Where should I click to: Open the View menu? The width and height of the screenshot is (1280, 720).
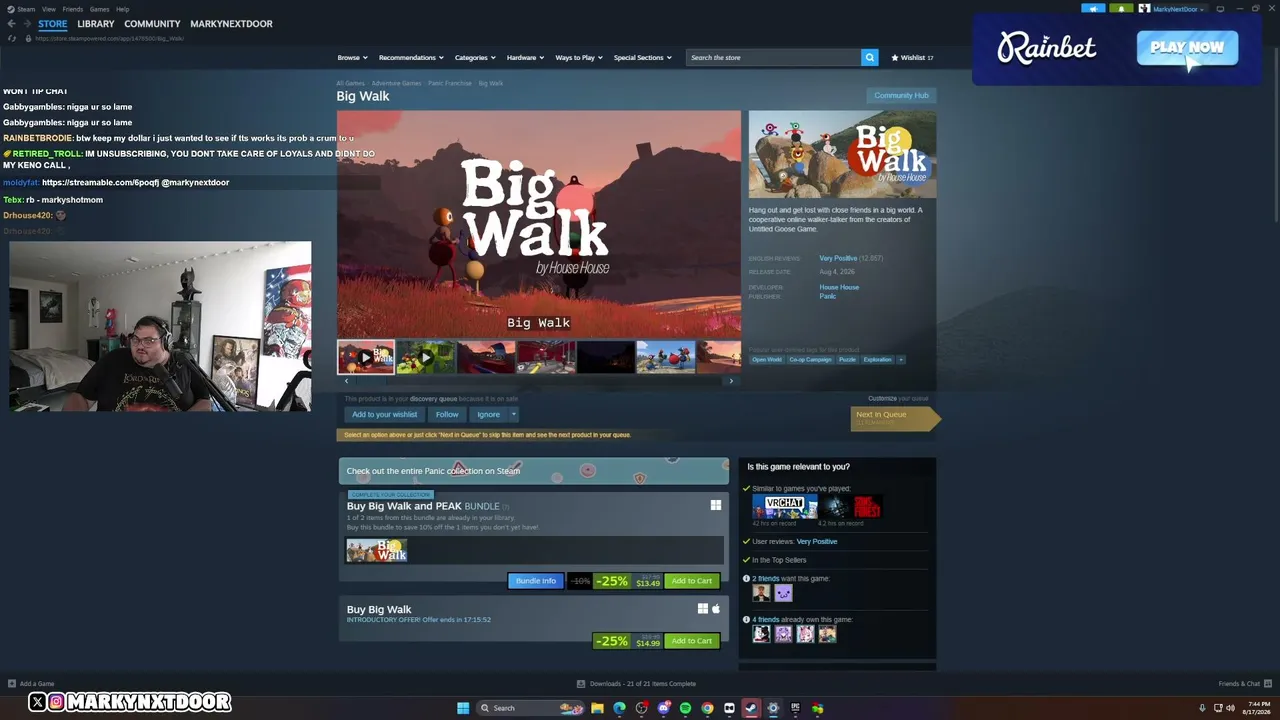(x=48, y=9)
